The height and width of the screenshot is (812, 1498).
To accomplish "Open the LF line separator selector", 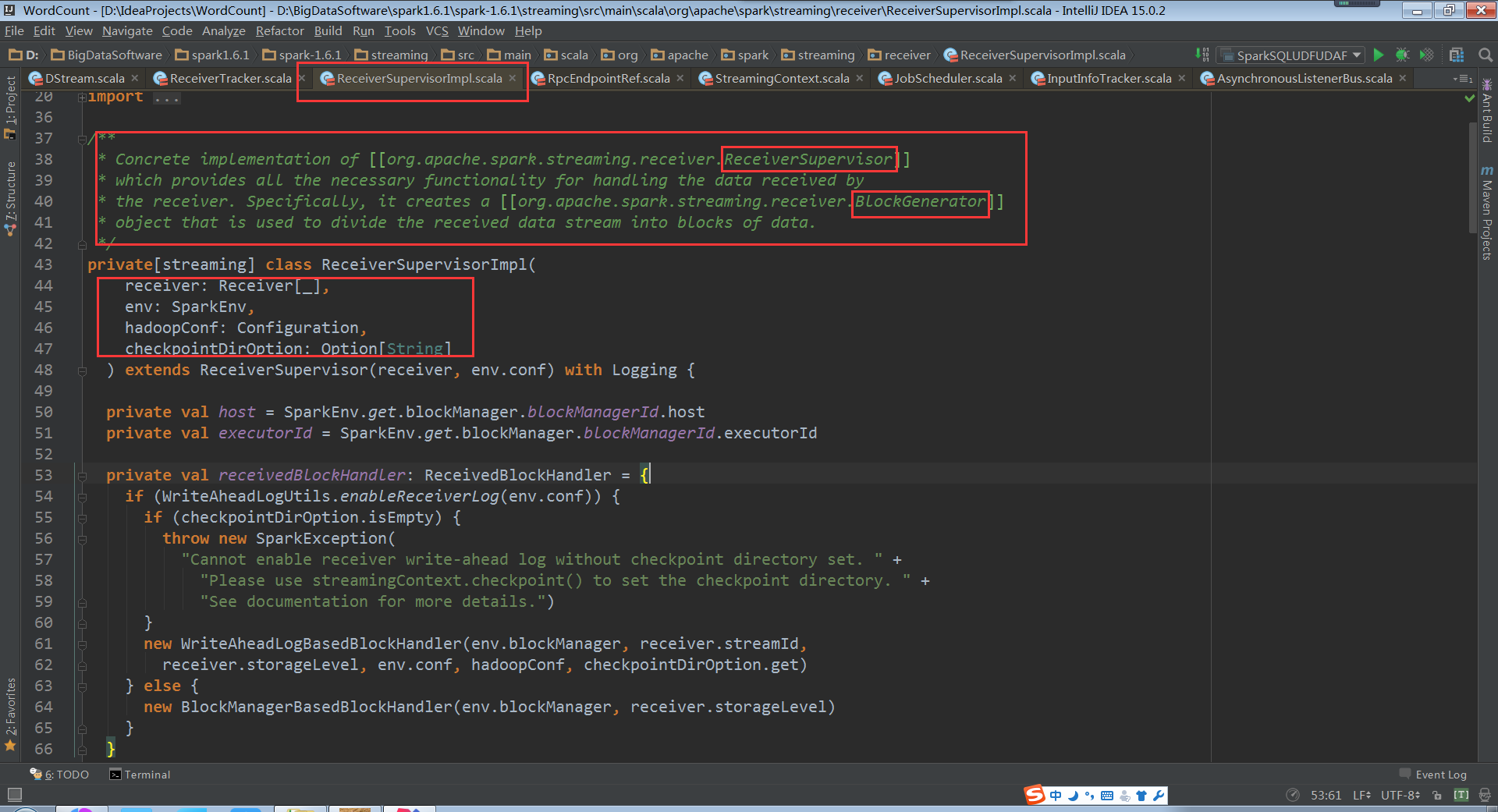I will coord(1361,795).
